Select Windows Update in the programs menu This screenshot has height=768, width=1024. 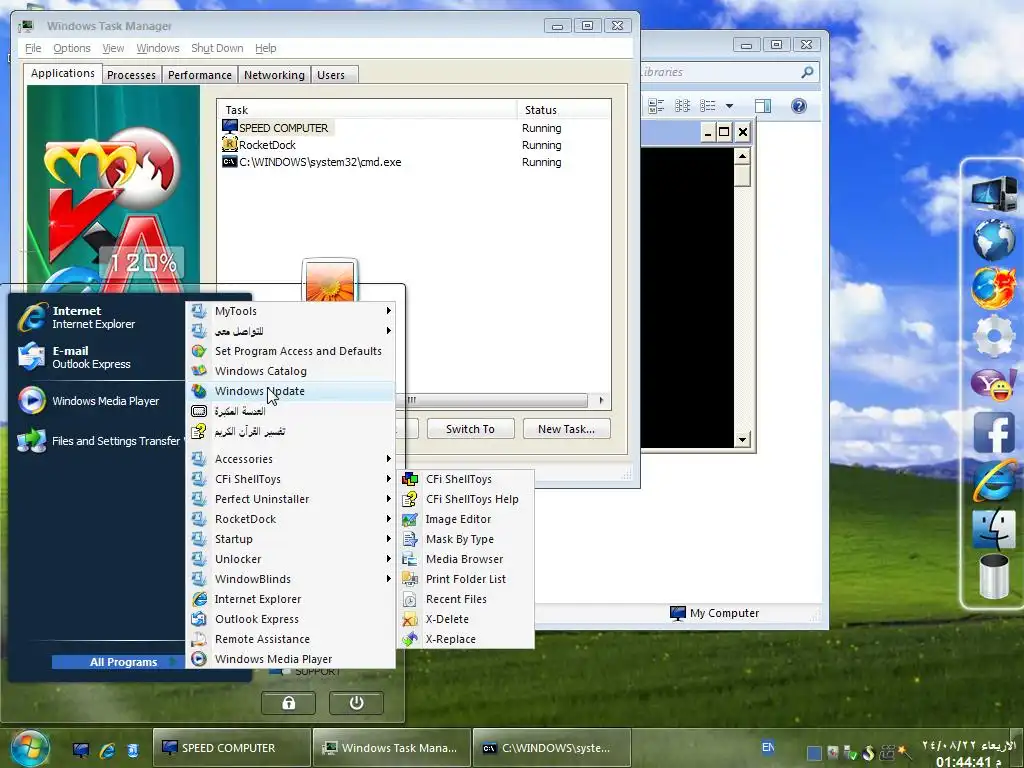(x=291, y=391)
